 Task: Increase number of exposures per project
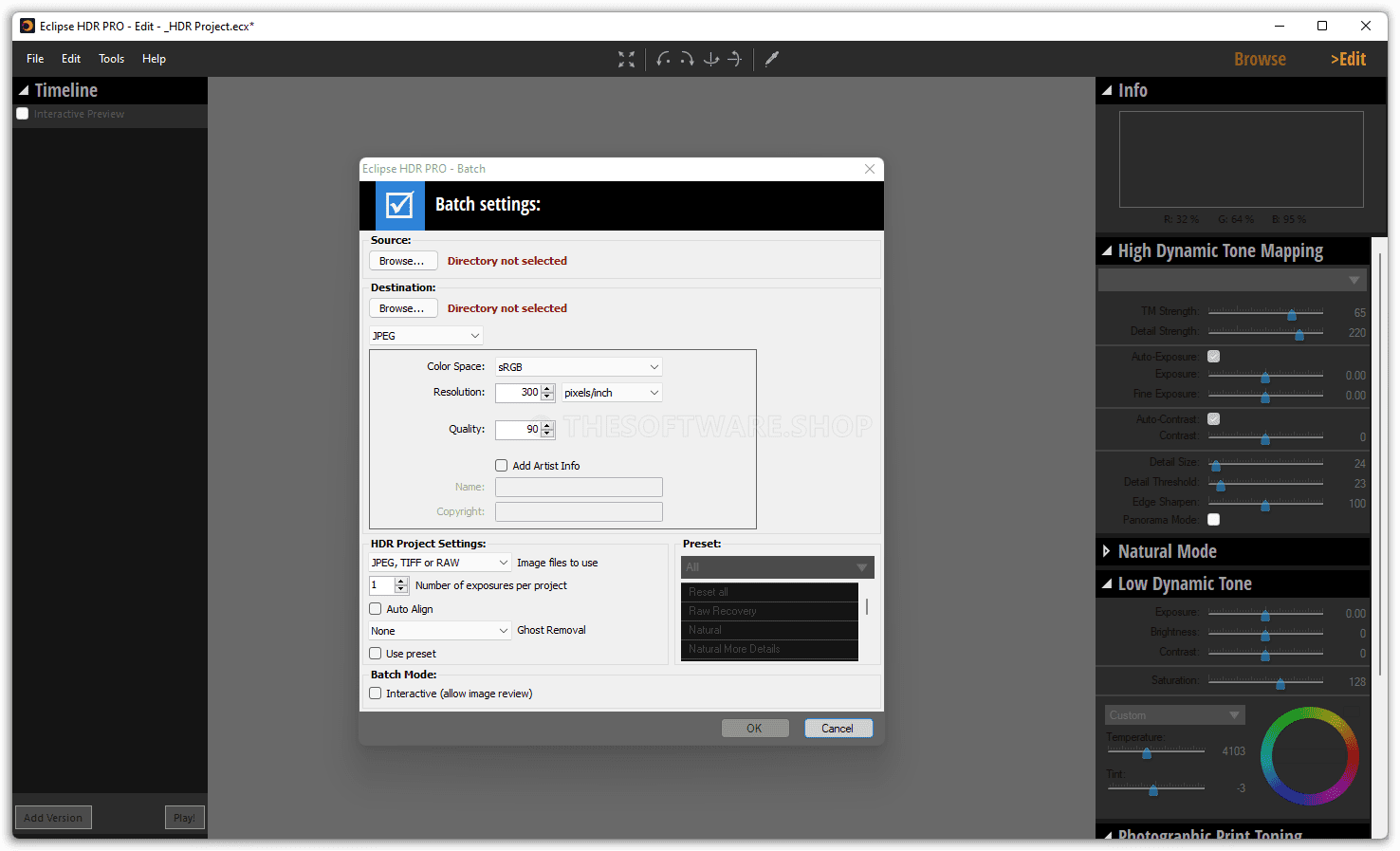401,582
